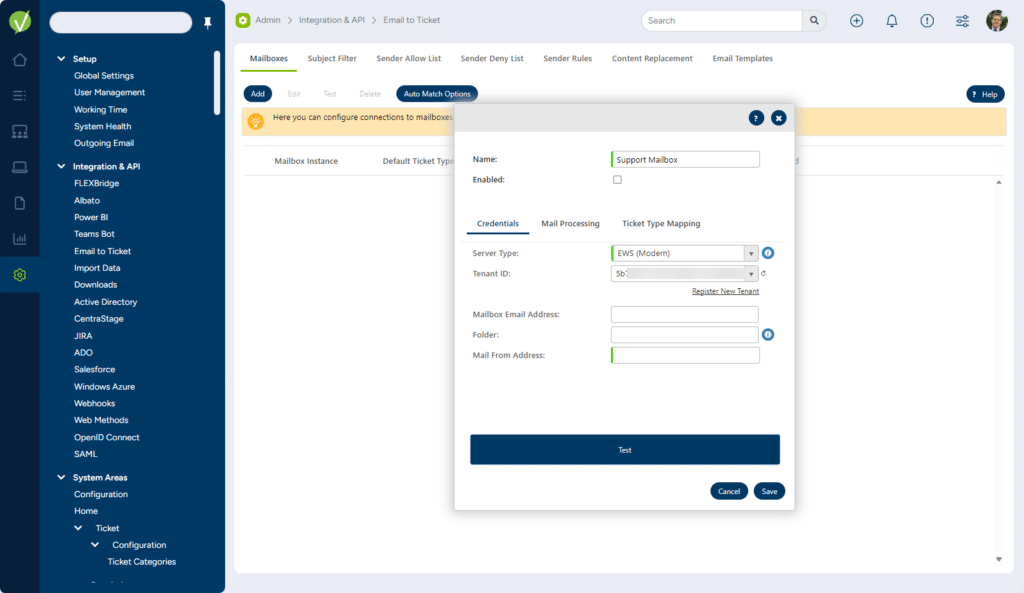Click the info icon beside Server Type
The image size is (1024, 593).
[769, 253]
